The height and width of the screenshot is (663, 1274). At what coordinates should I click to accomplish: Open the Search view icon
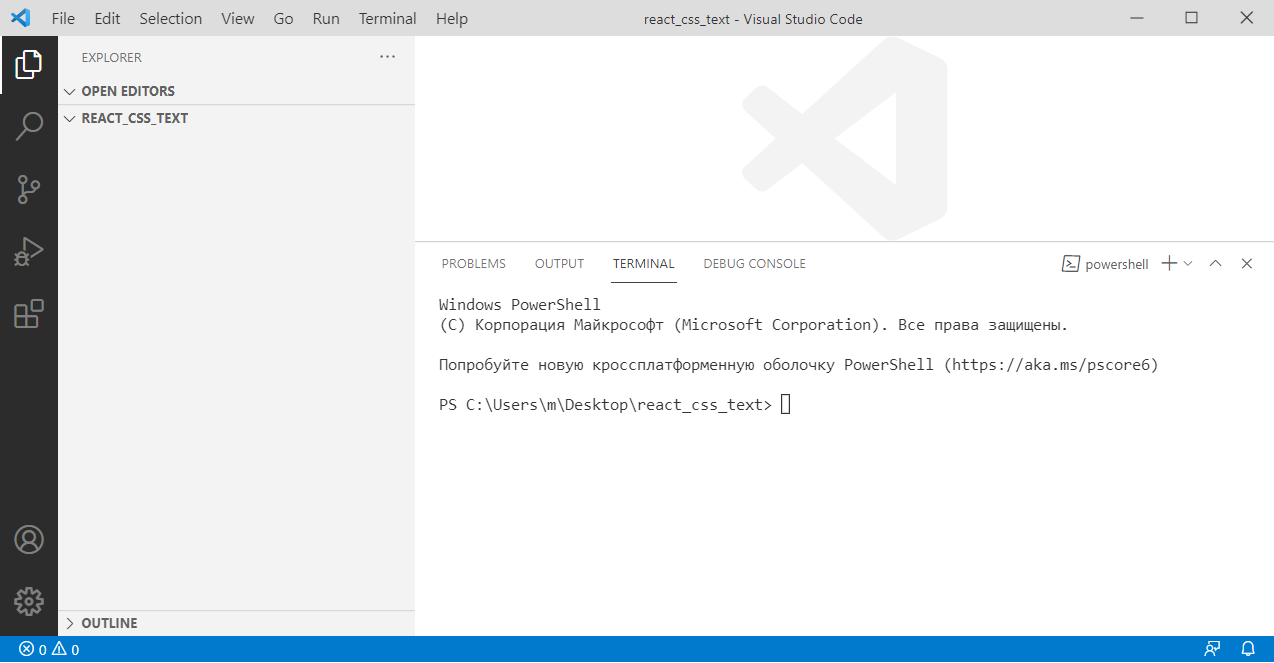[29, 126]
